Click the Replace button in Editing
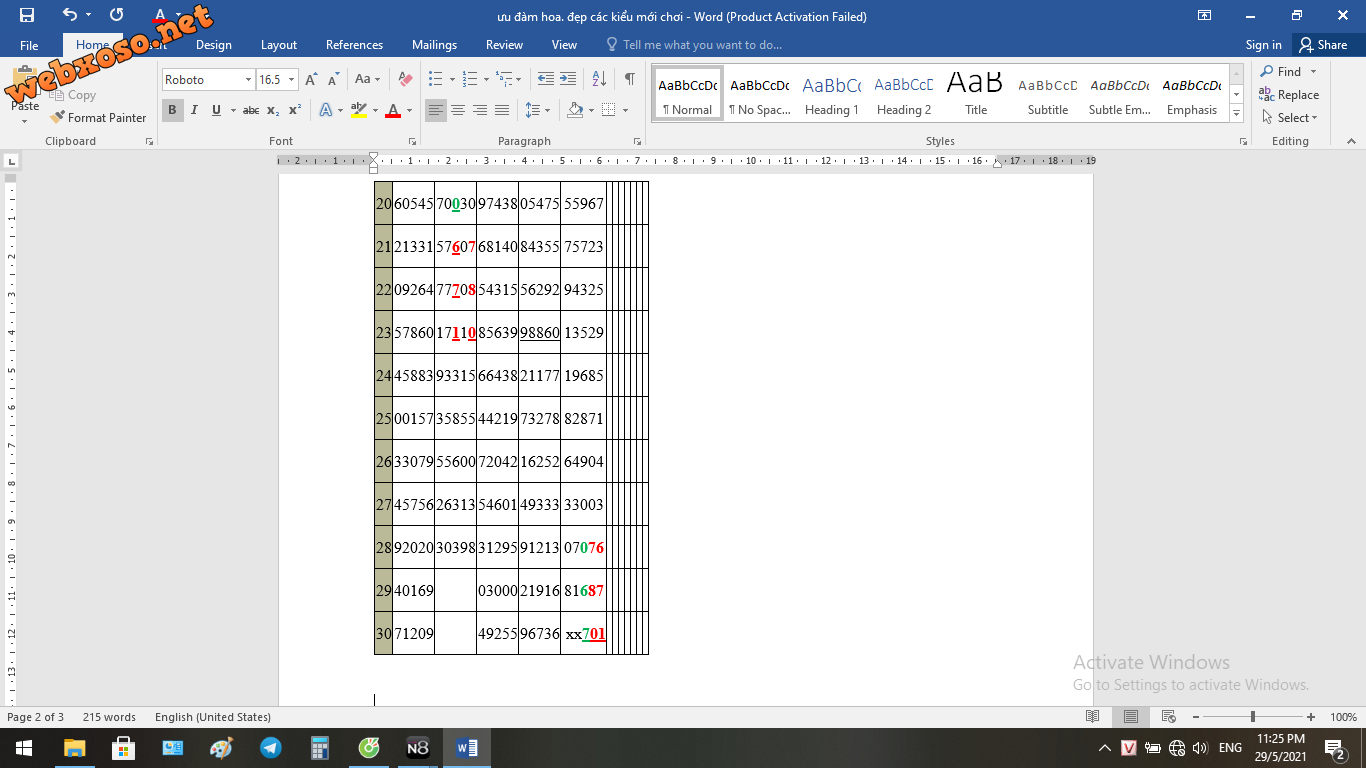This screenshot has height=768, width=1366. pos(1290,95)
